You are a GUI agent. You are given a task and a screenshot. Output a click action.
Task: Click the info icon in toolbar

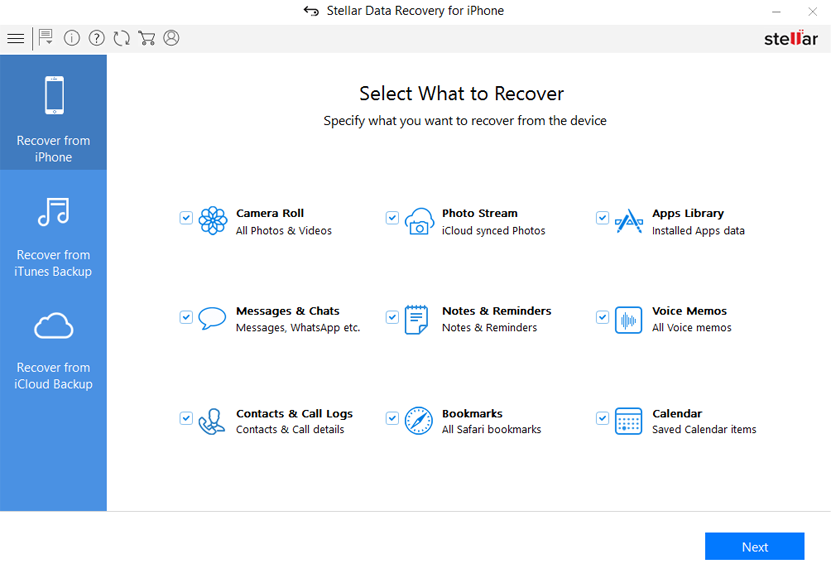coord(72,39)
